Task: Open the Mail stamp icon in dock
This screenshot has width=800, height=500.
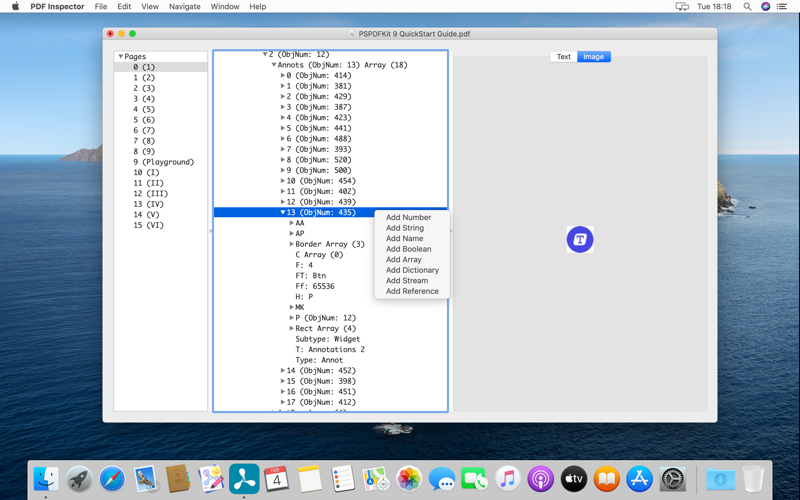Action: tap(145, 479)
